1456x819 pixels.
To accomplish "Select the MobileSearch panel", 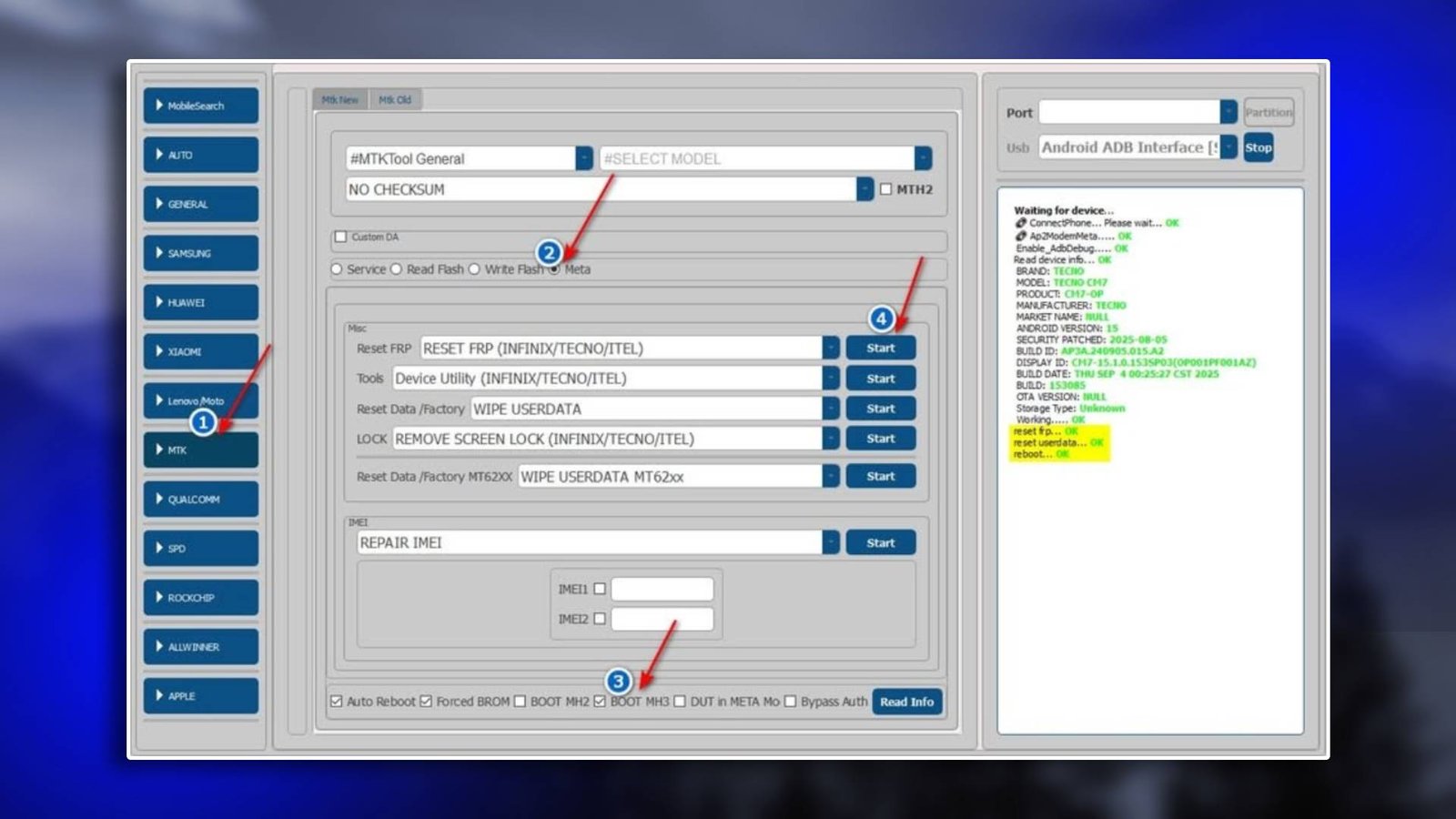I will (200, 106).
